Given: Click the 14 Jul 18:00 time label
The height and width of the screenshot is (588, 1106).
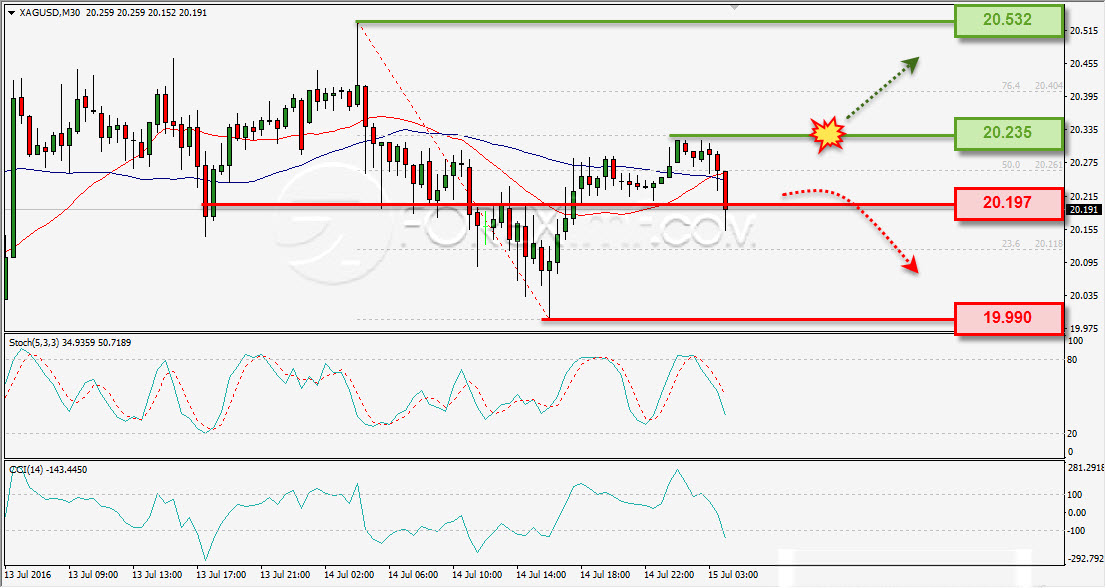Looking at the screenshot, I should click(605, 575).
